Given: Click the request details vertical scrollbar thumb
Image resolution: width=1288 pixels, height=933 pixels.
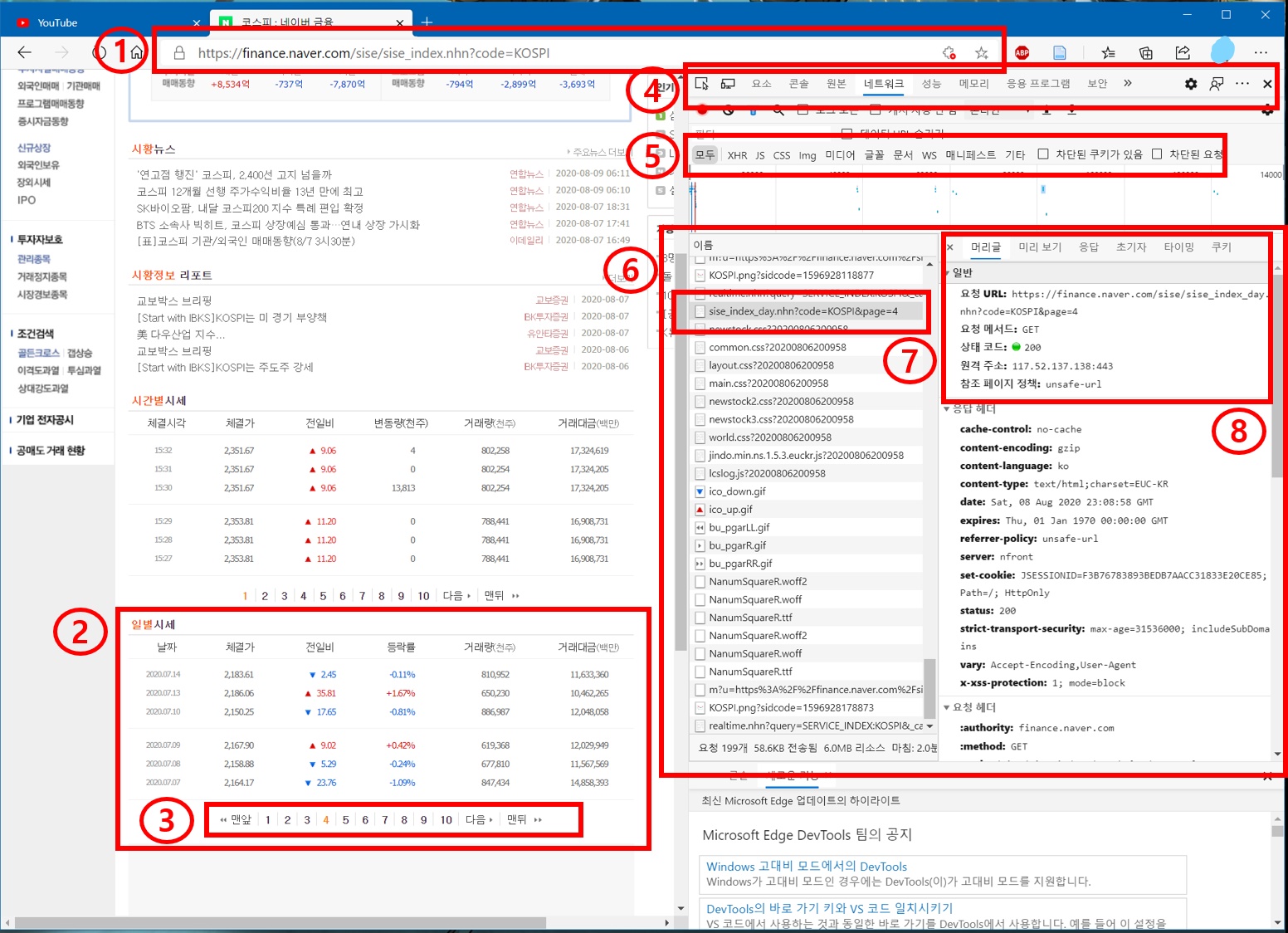Looking at the screenshot, I should 1276,375.
